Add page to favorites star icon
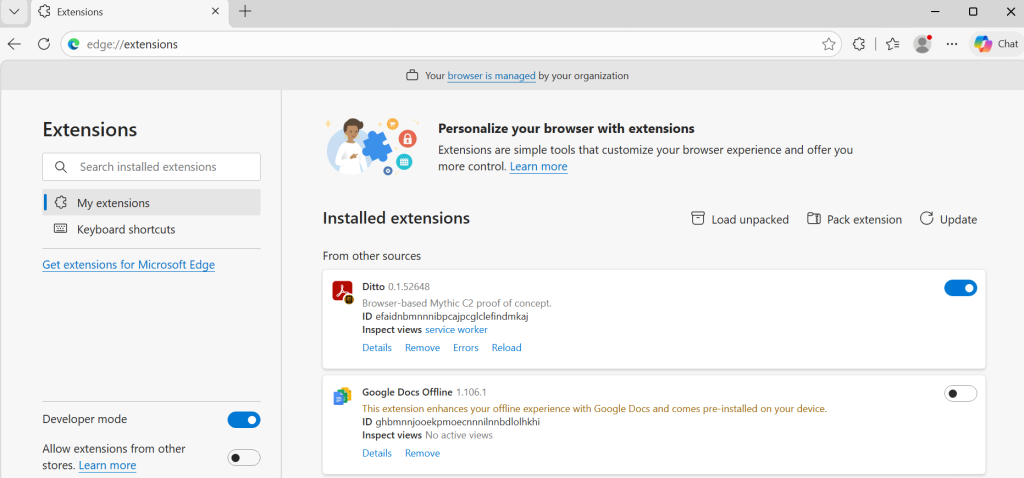 tap(829, 44)
